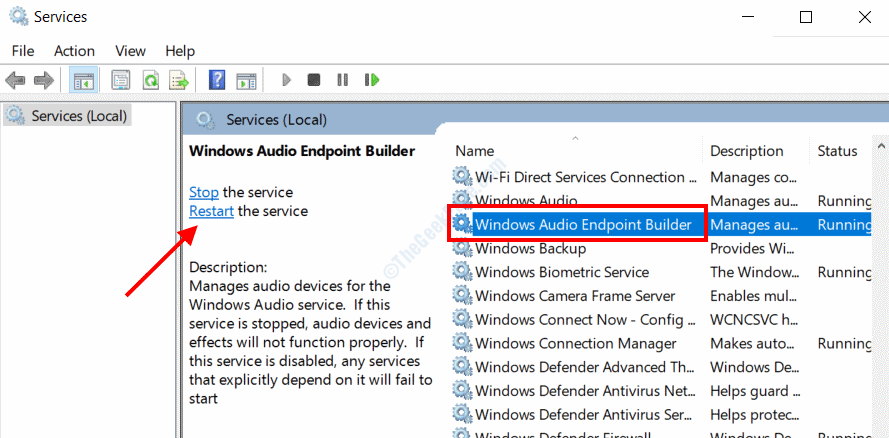Open the Properties toolbar icon
Viewport: 889px width, 438px height.
coord(120,80)
